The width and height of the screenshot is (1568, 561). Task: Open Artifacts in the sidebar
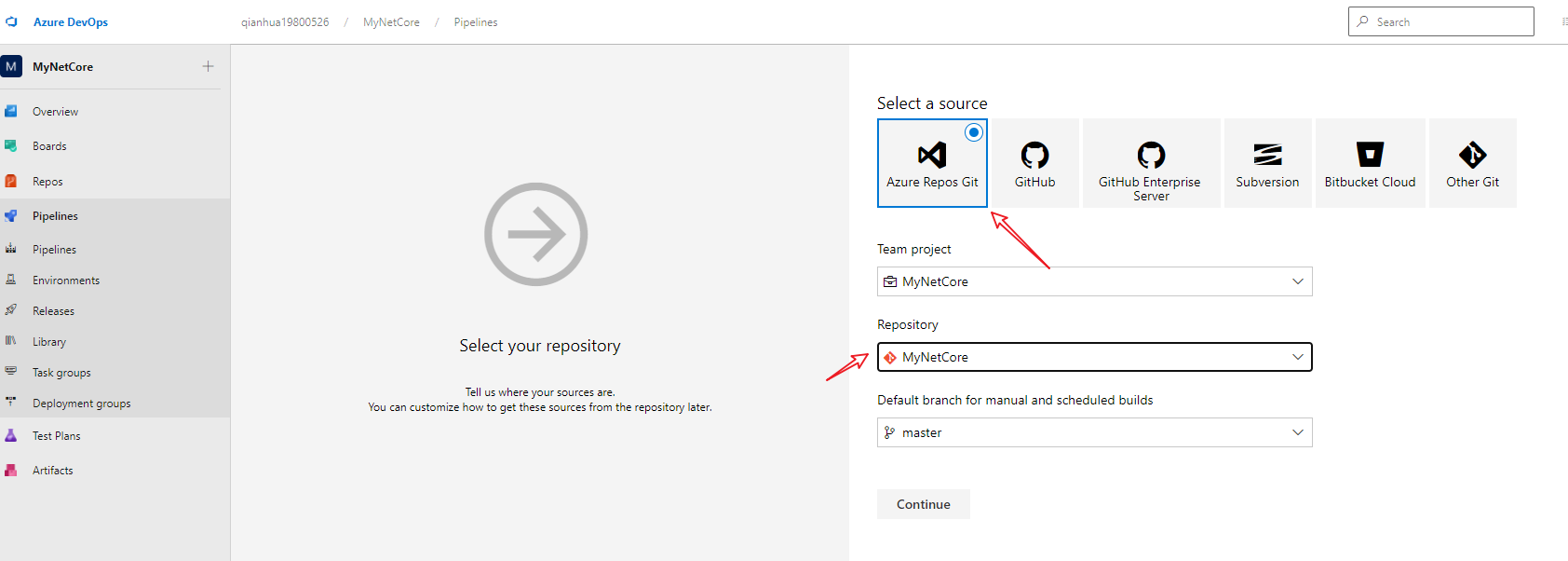(x=52, y=471)
